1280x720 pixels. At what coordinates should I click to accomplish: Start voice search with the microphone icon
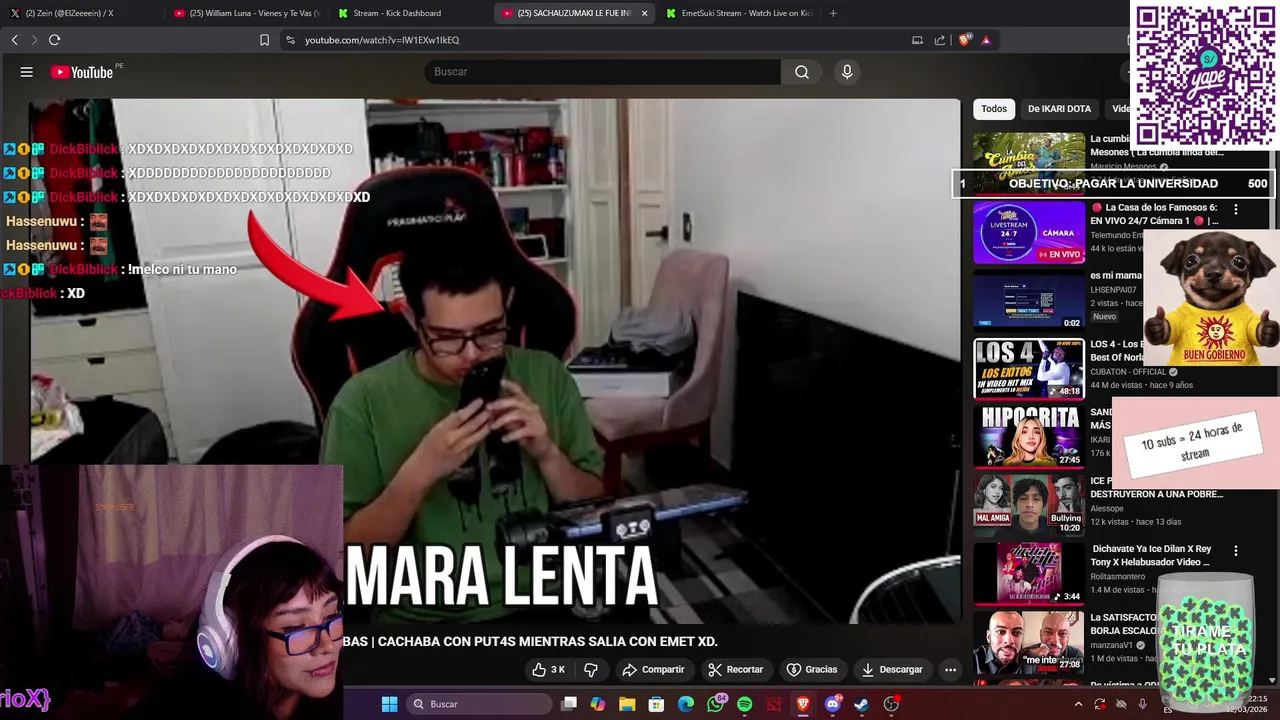847,72
